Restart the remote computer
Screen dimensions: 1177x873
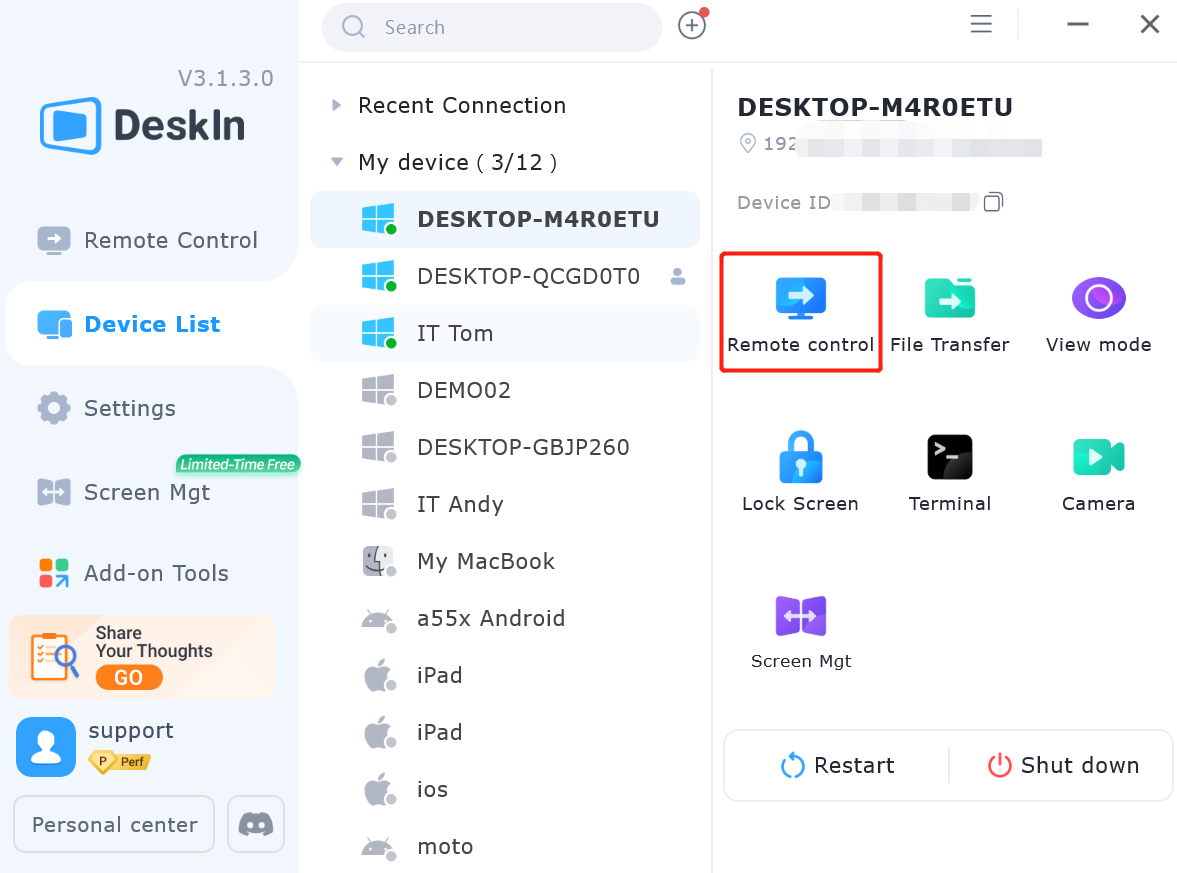coord(836,765)
